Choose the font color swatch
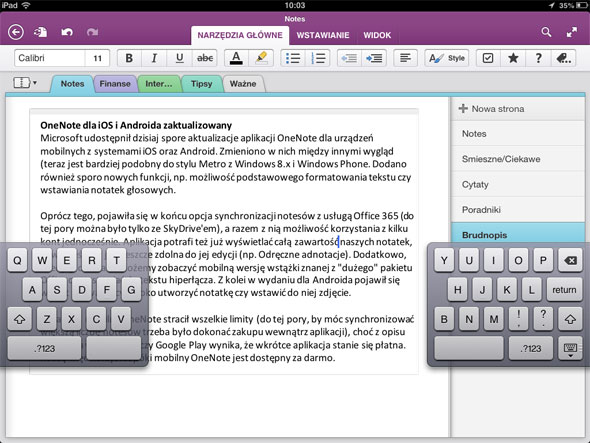Viewport: 590px width, 443px height. point(236,58)
